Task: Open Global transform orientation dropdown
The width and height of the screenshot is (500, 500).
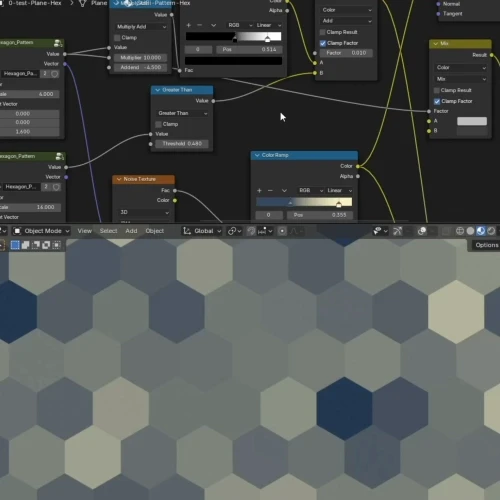Action: coord(202,231)
